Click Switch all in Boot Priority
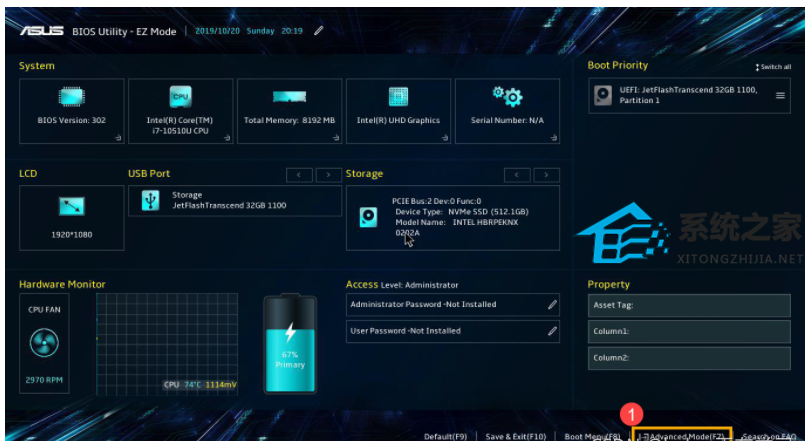808x441 pixels. (773, 67)
